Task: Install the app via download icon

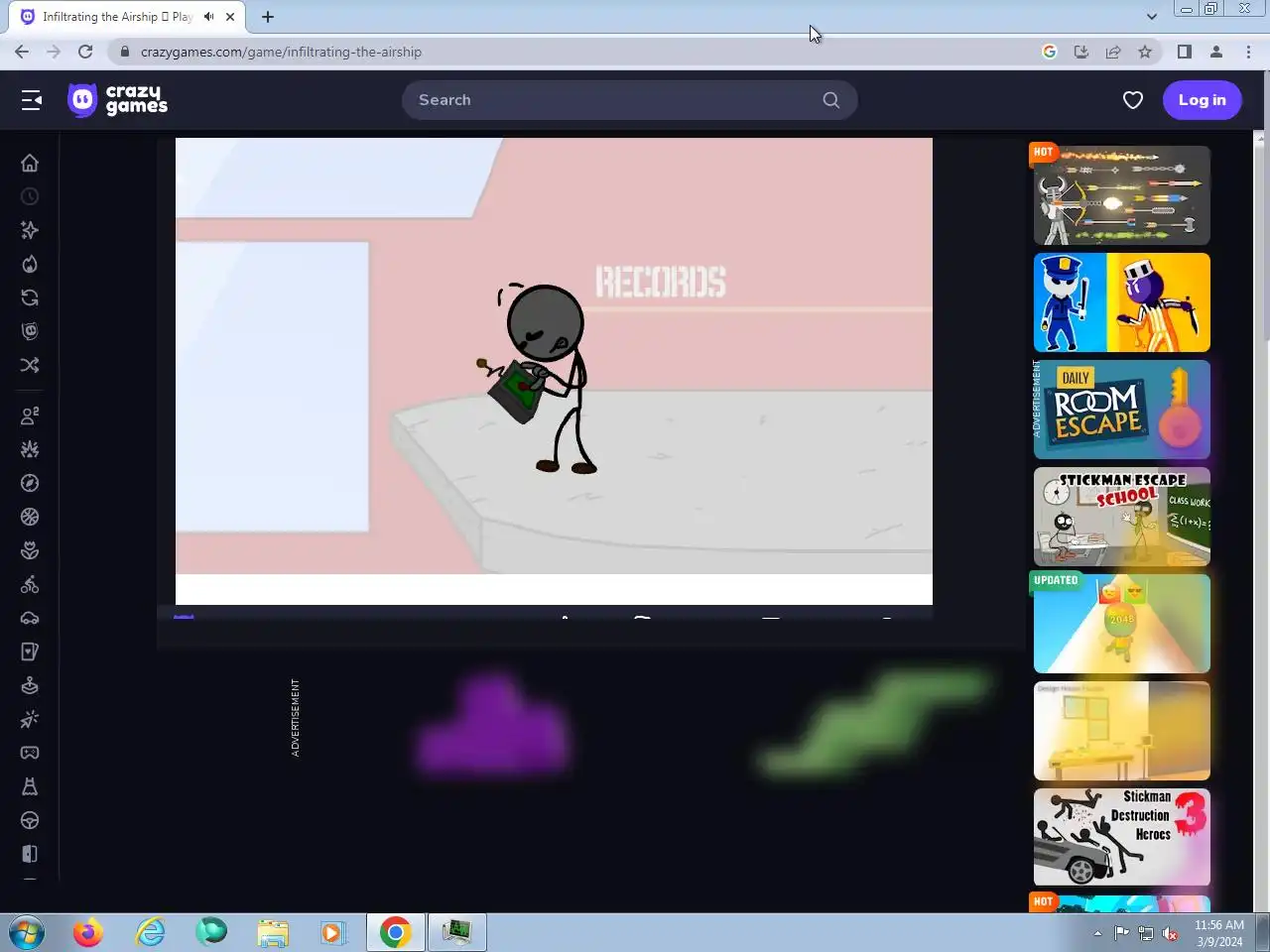Action: click(x=1081, y=52)
